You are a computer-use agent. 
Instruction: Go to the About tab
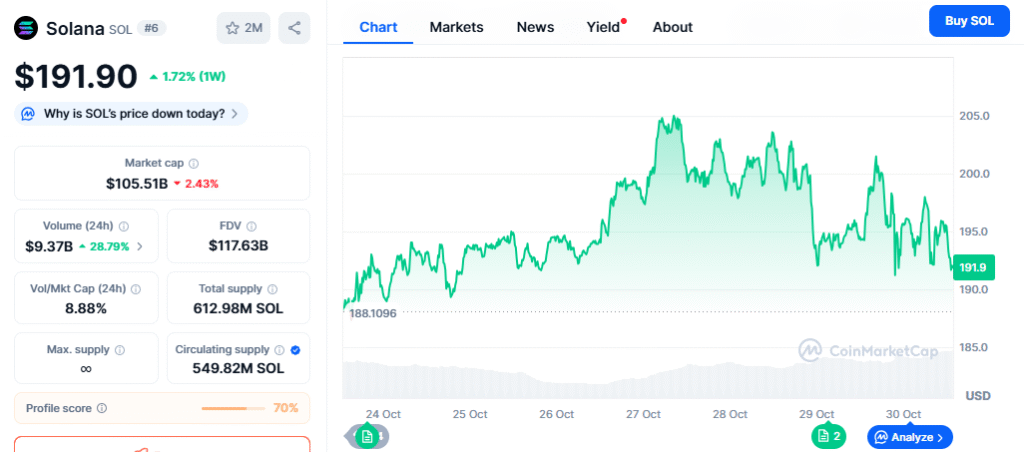click(x=672, y=27)
